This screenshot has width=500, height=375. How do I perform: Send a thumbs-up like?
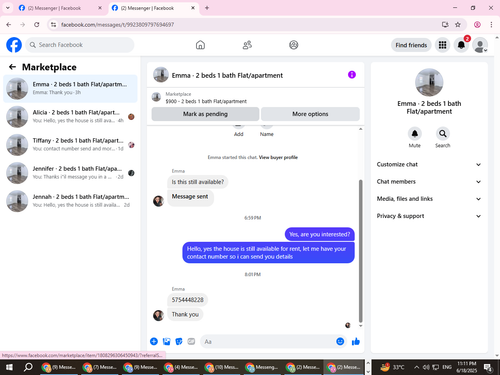[x=356, y=341]
